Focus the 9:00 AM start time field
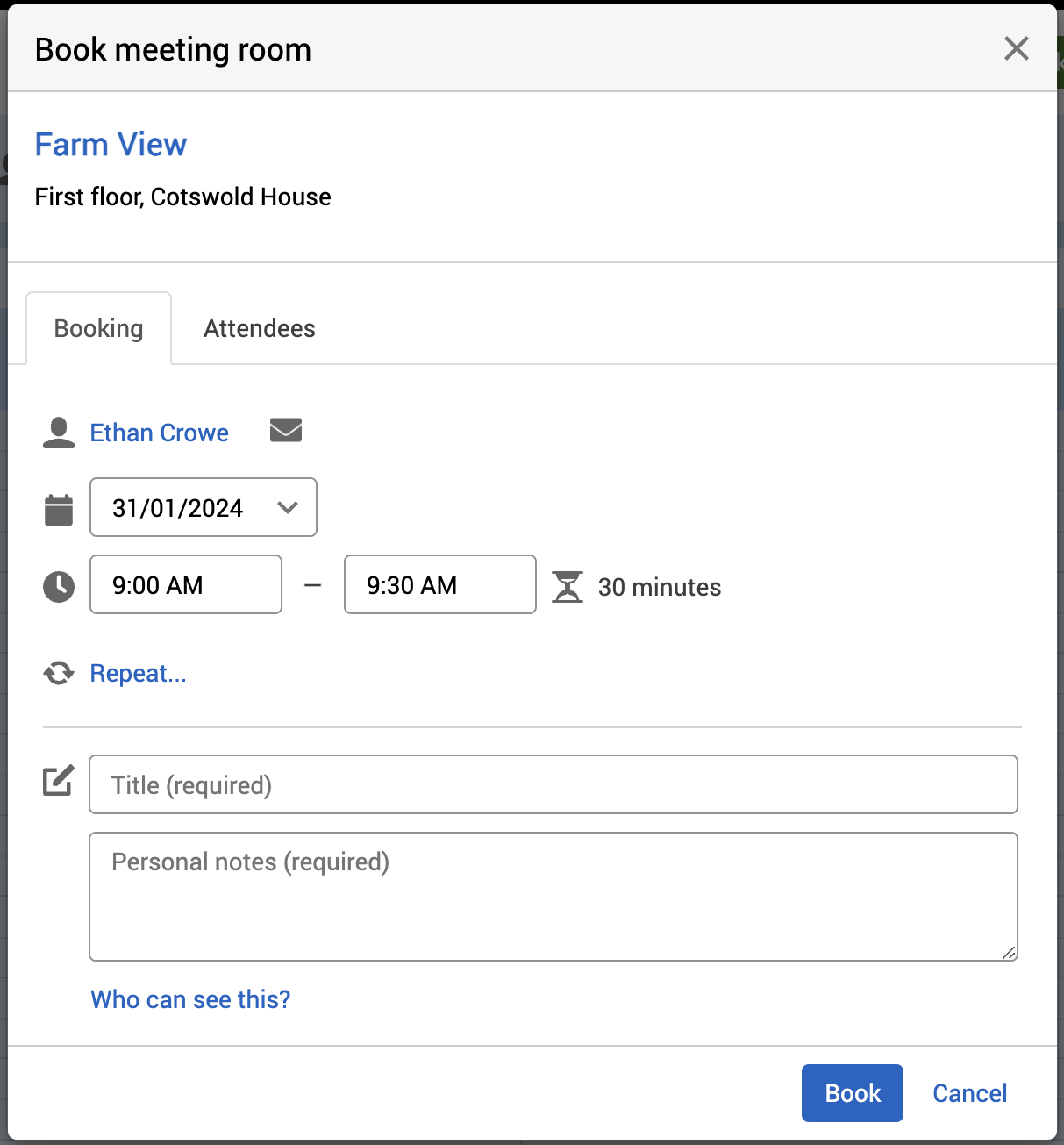 click(185, 584)
